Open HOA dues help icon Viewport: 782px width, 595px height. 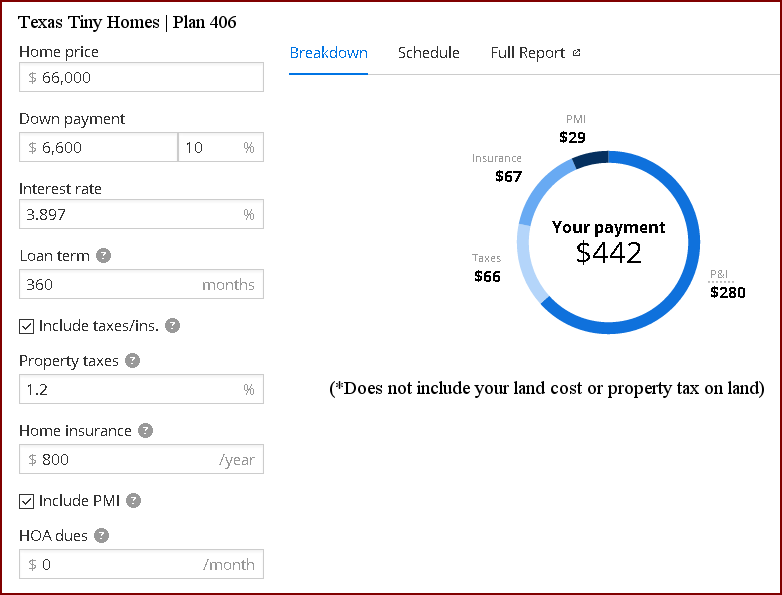pyautogui.click(x=102, y=536)
